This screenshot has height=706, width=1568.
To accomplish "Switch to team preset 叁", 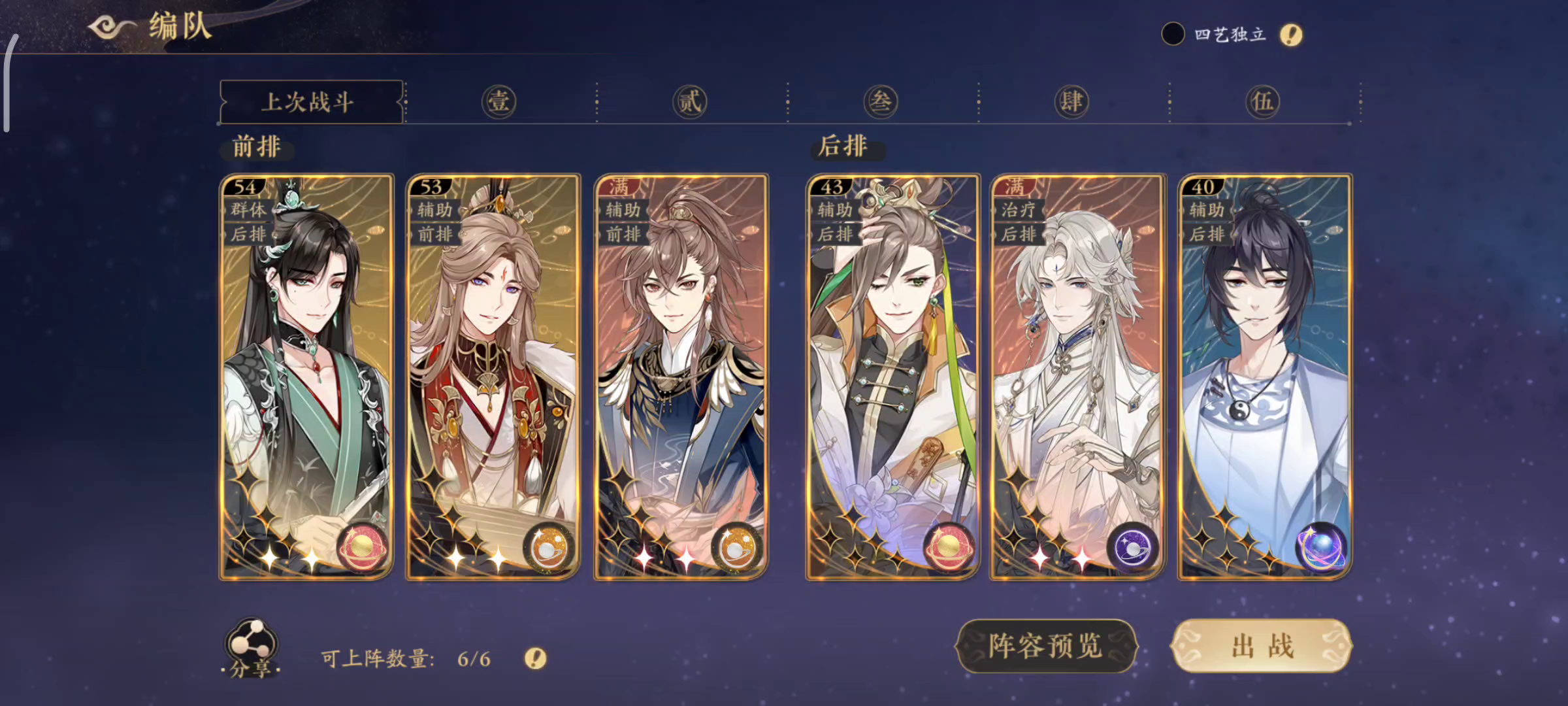I will 881,102.
